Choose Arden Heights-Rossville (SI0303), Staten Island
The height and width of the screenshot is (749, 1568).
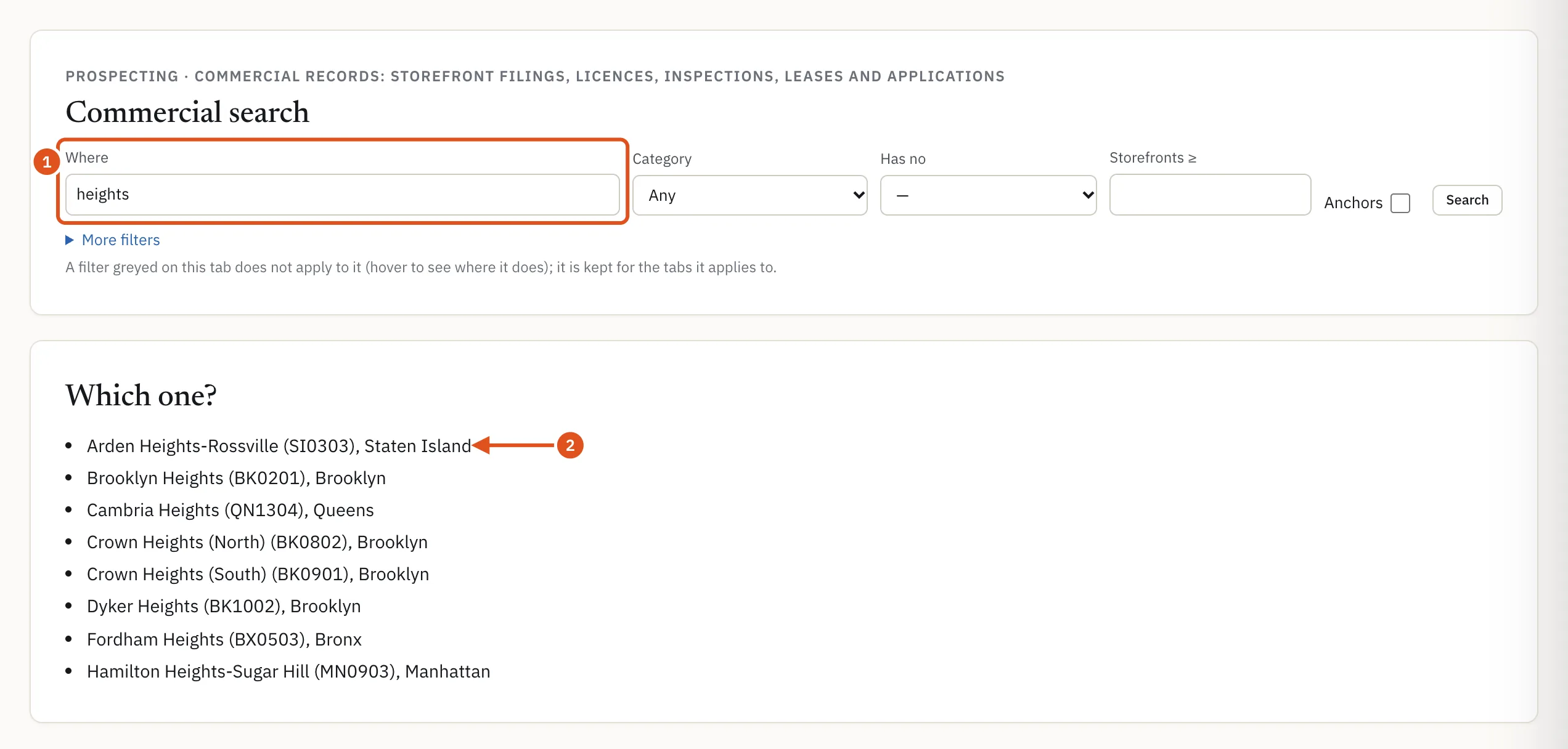click(279, 446)
